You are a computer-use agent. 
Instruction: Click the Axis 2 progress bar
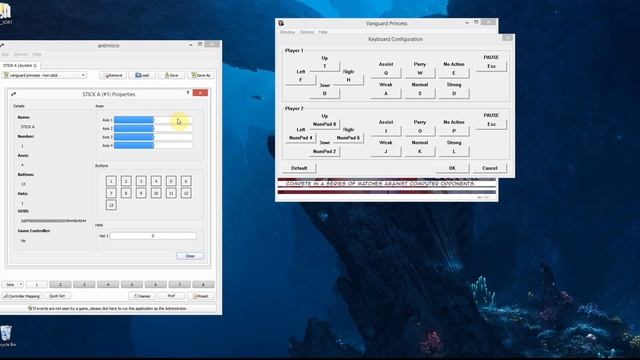tap(153, 129)
